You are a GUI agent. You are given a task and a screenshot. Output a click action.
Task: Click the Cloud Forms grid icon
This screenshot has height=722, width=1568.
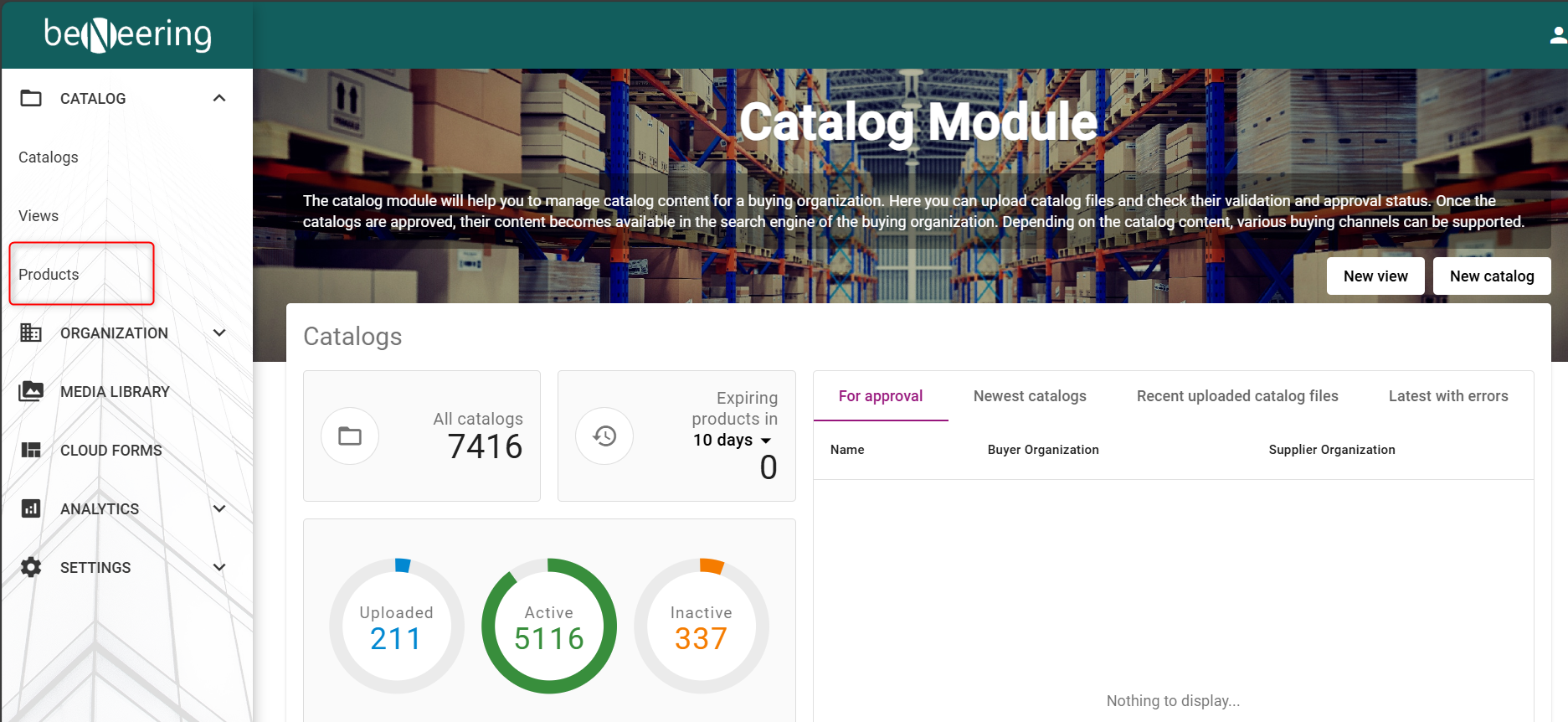[31, 450]
